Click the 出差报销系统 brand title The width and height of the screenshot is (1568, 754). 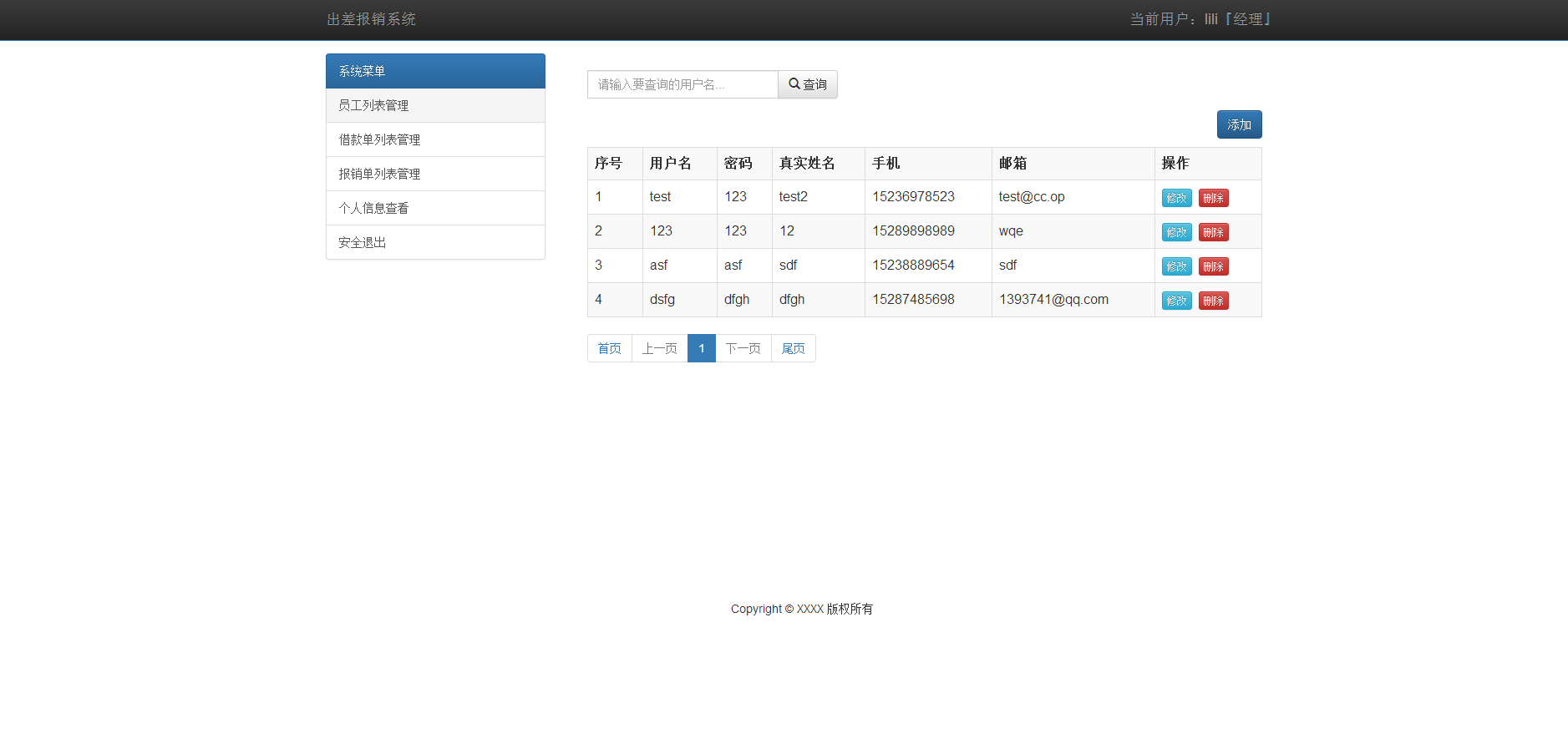point(371,19)
